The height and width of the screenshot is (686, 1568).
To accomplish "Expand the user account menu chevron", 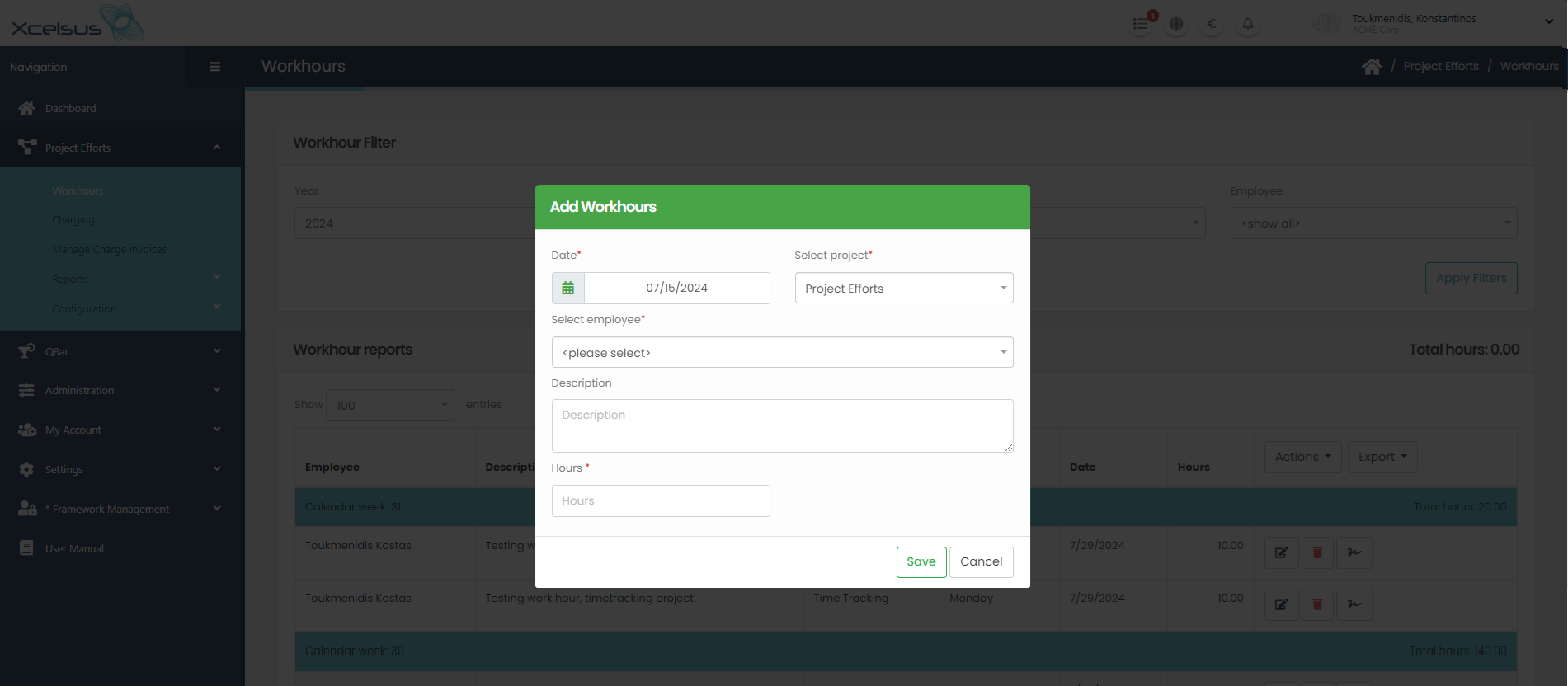I will (x=1548, y=22).
